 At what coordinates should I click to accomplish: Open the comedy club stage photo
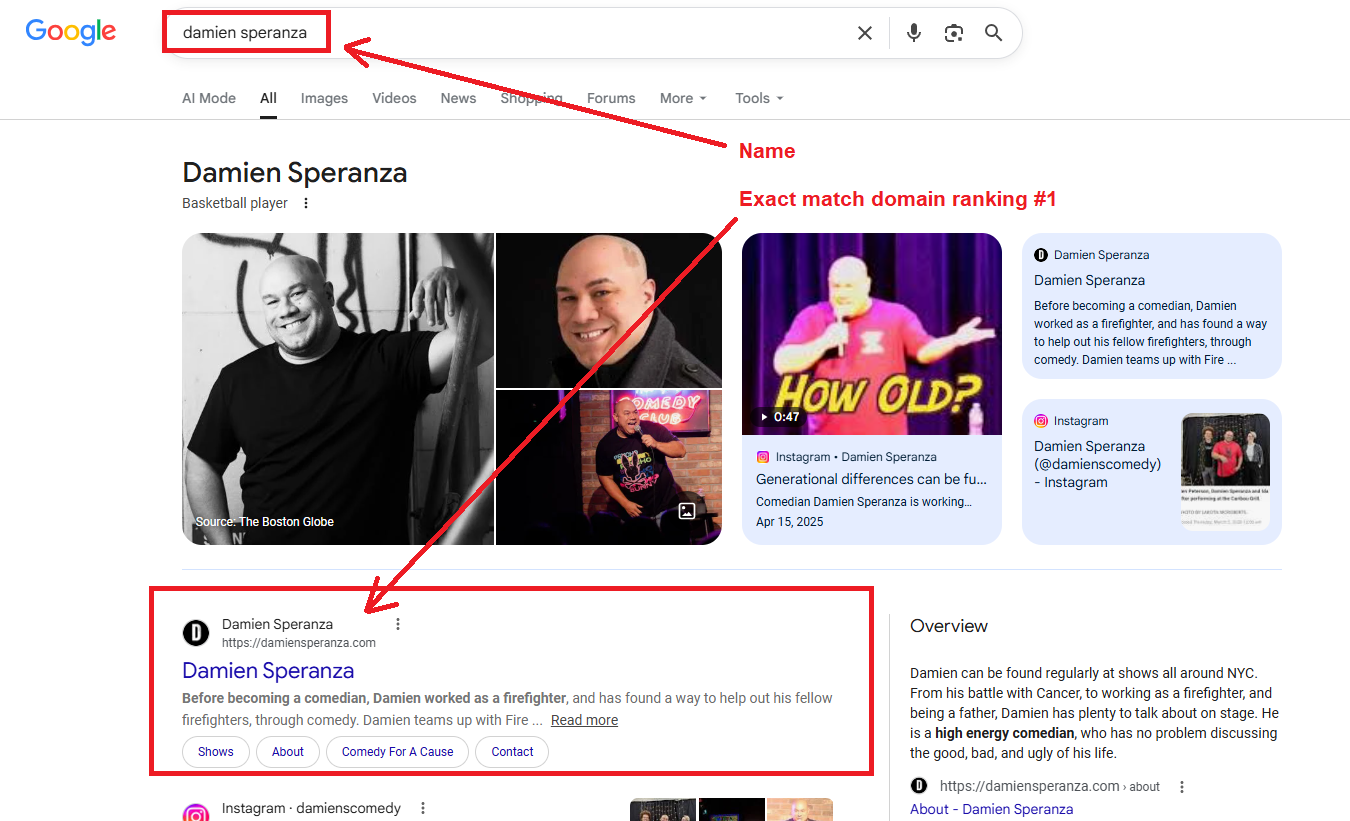click(609, 467)
